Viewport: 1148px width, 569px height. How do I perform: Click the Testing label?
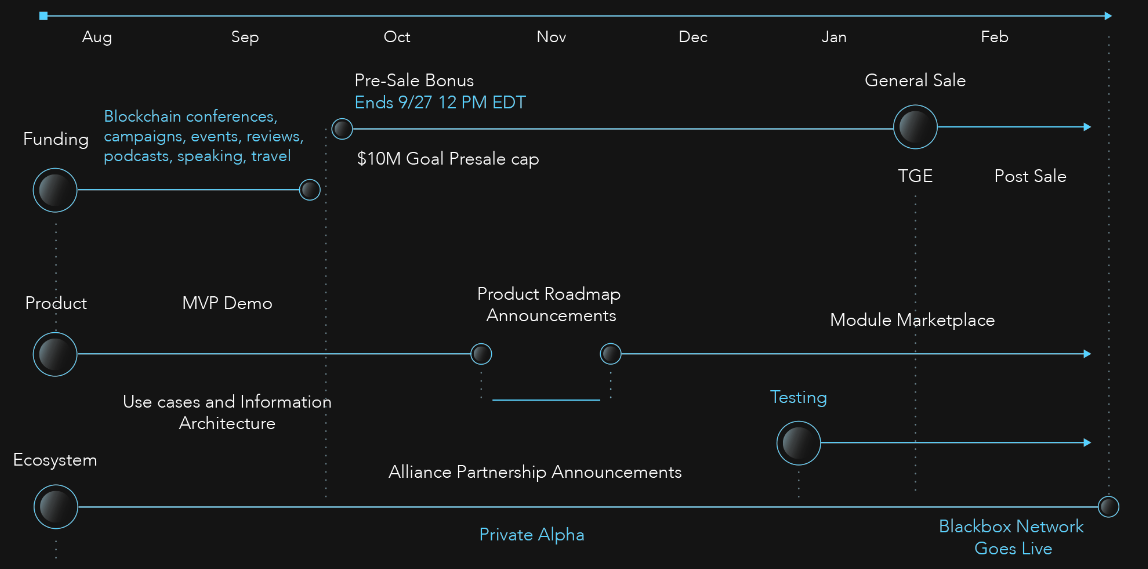coord(798,397)
